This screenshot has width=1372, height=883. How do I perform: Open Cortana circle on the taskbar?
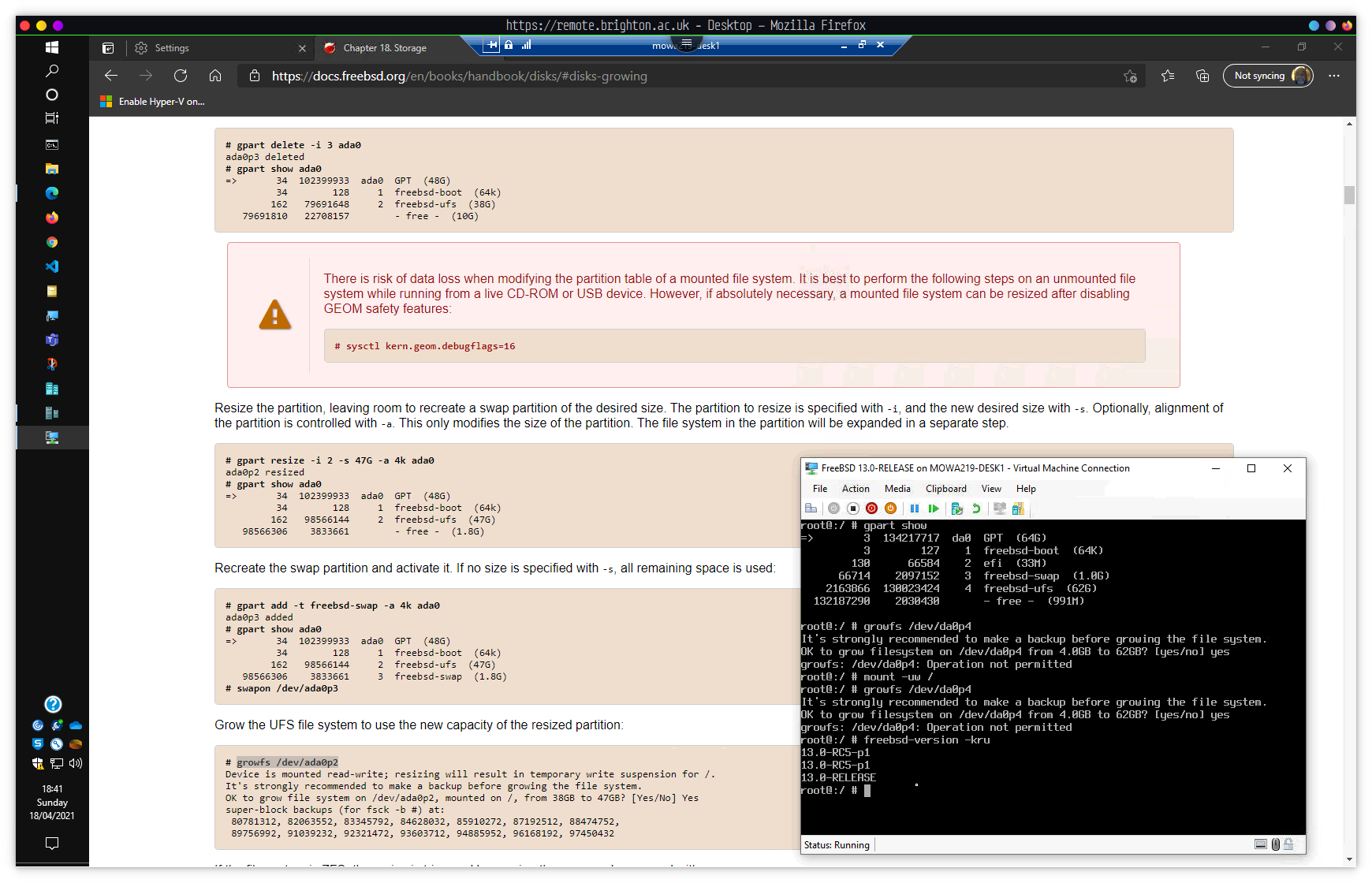[x=52, y=95]
